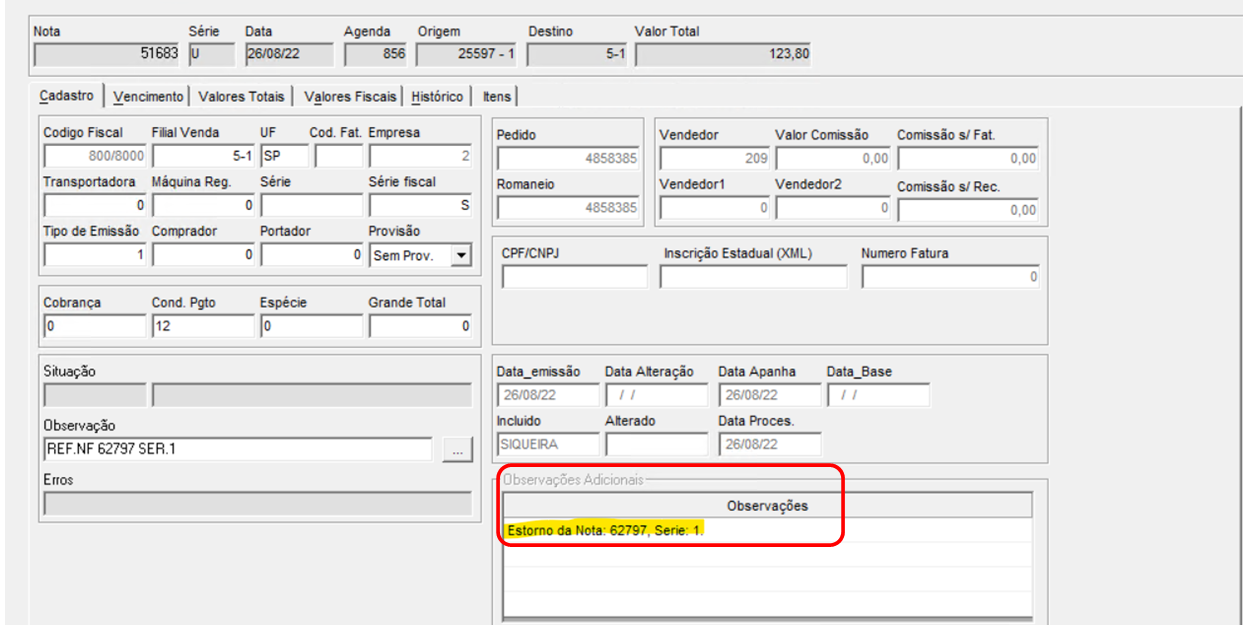Click the Data Alteração field
The width and height of the screenshot is (1243, 627).
[656, 395]
